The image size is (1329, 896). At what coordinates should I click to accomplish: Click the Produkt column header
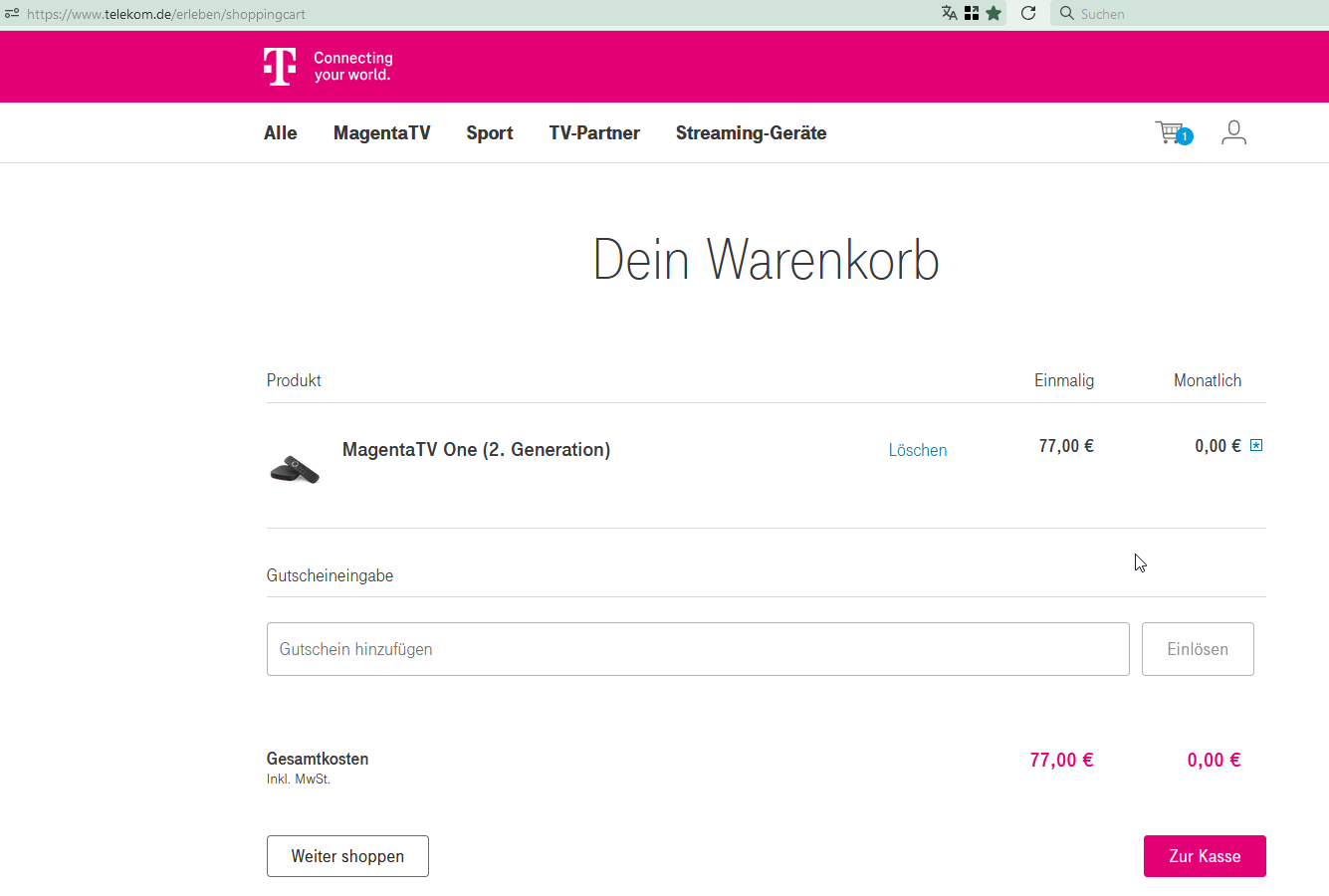[x=294, y=380]
